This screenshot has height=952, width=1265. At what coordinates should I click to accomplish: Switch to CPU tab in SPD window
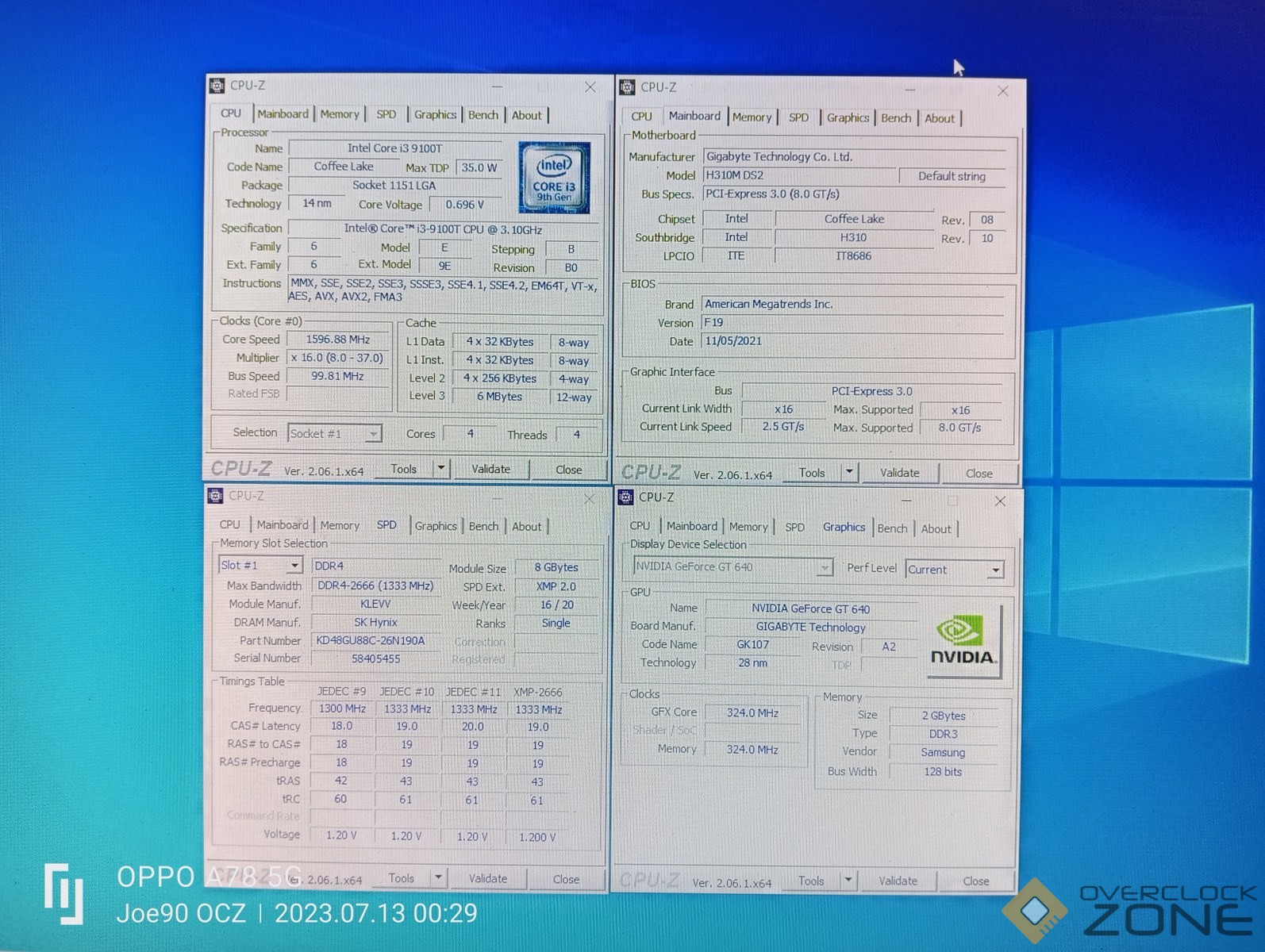229,525
